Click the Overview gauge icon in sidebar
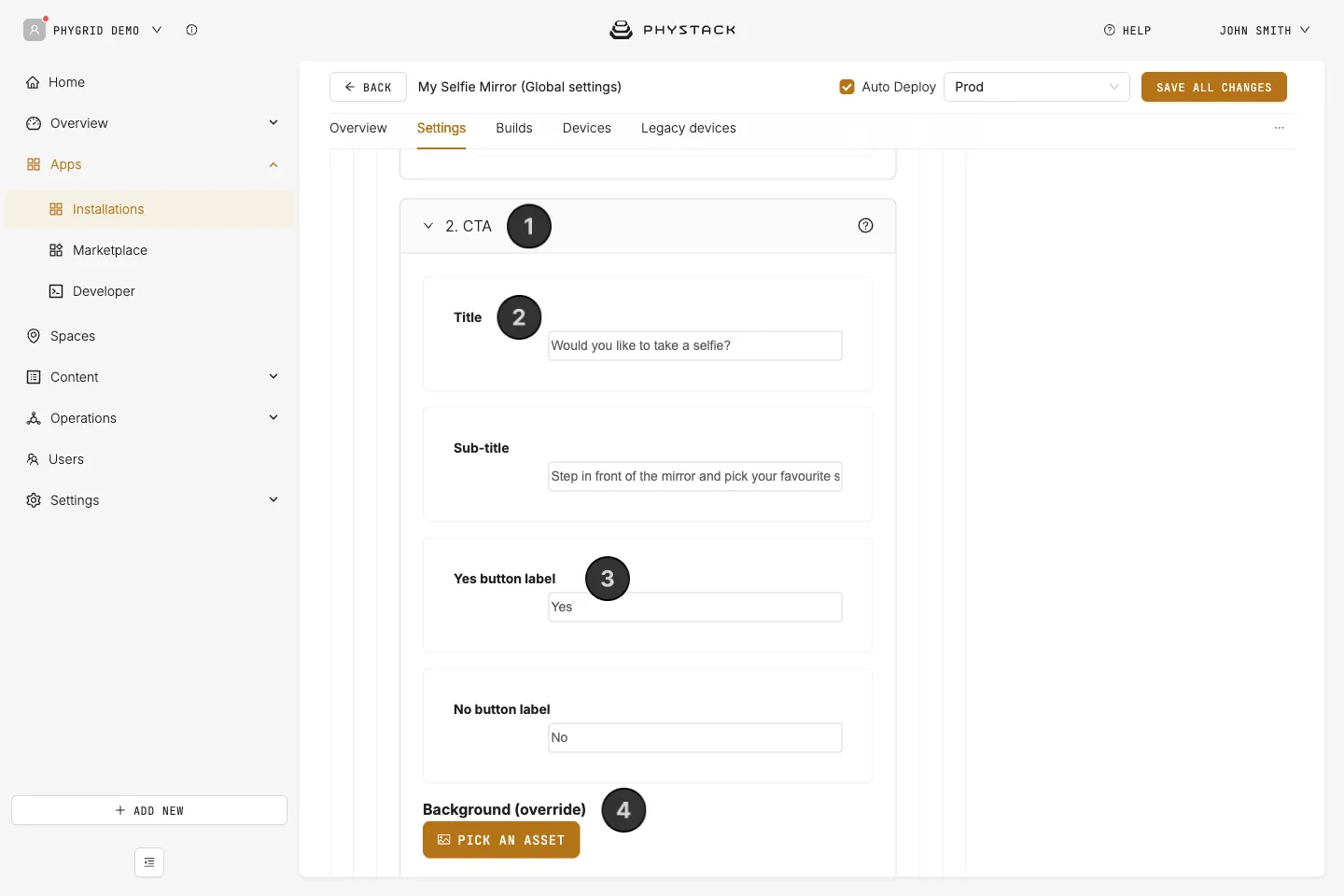Viewport: 1344px width, 896px height. click(x=34, y=123)
